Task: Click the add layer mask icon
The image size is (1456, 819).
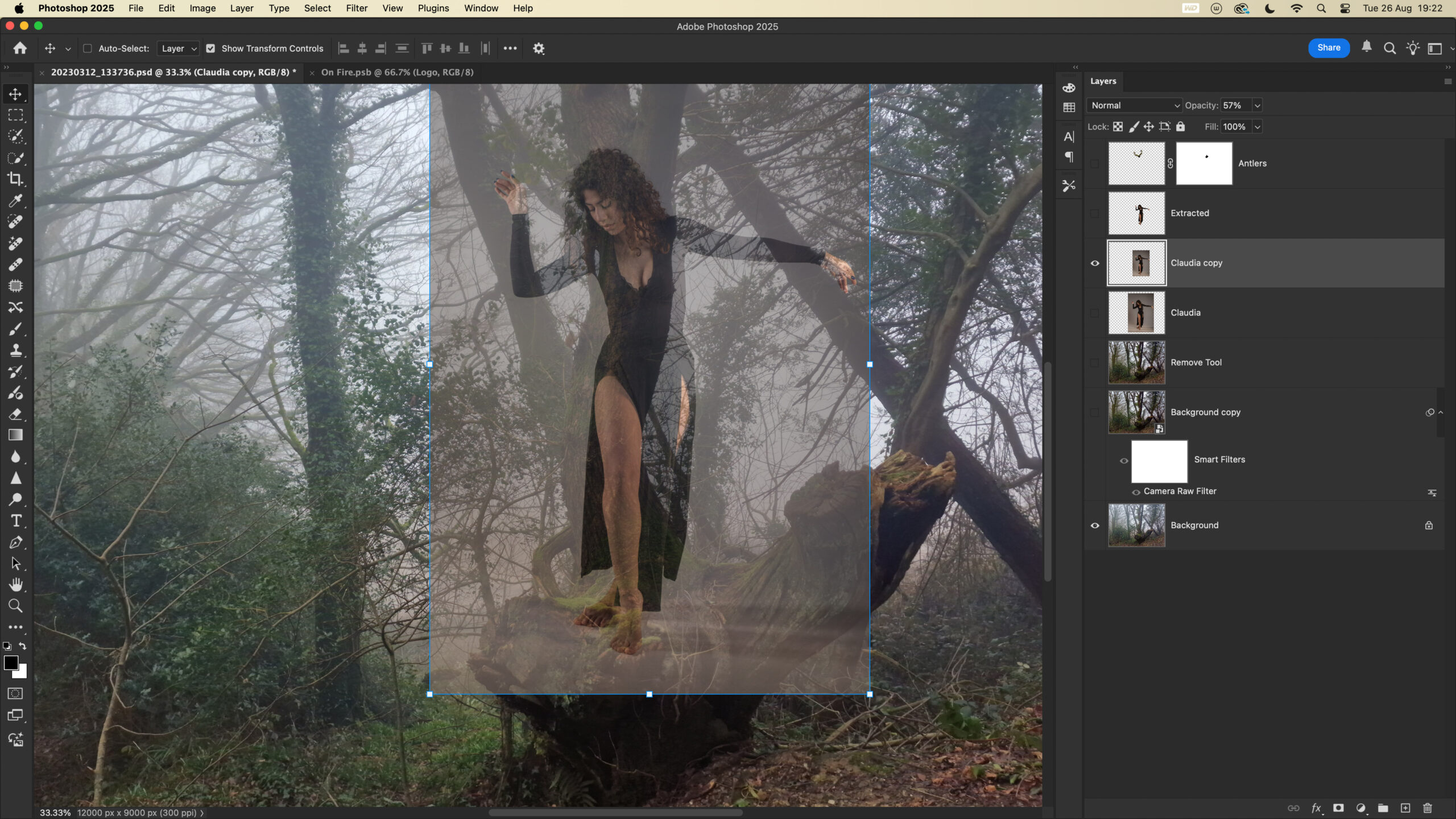Action: [1338, 808]
